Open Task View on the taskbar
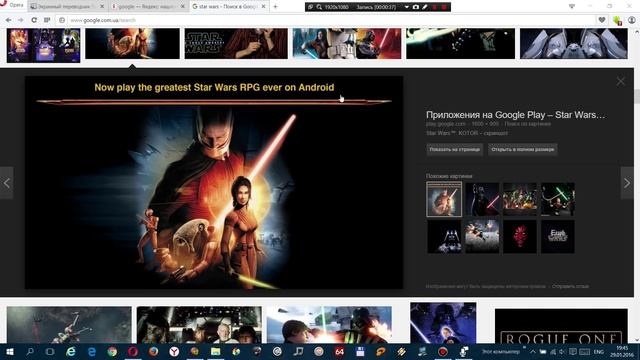Viewport: 640px width, 360px height. (x=50, y=351)
